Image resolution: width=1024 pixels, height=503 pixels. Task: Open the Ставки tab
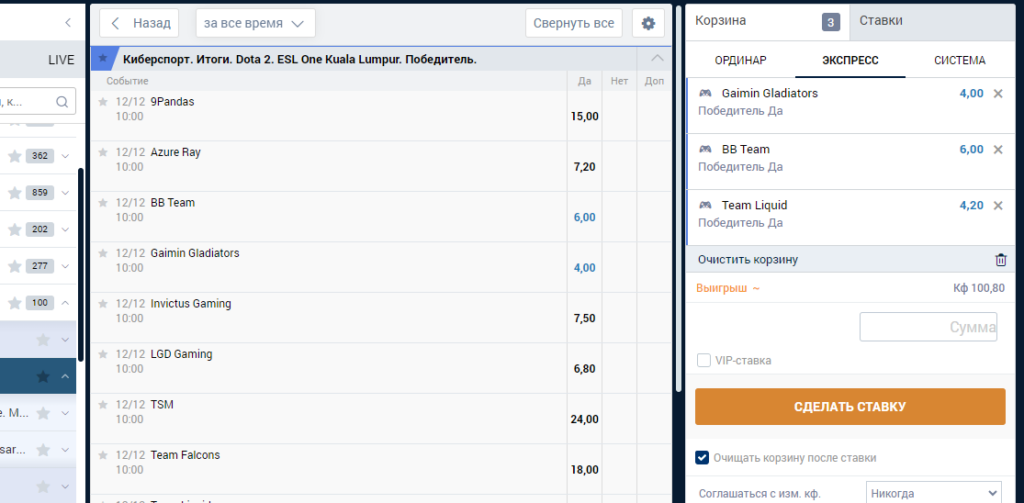[x=932, y=22]
